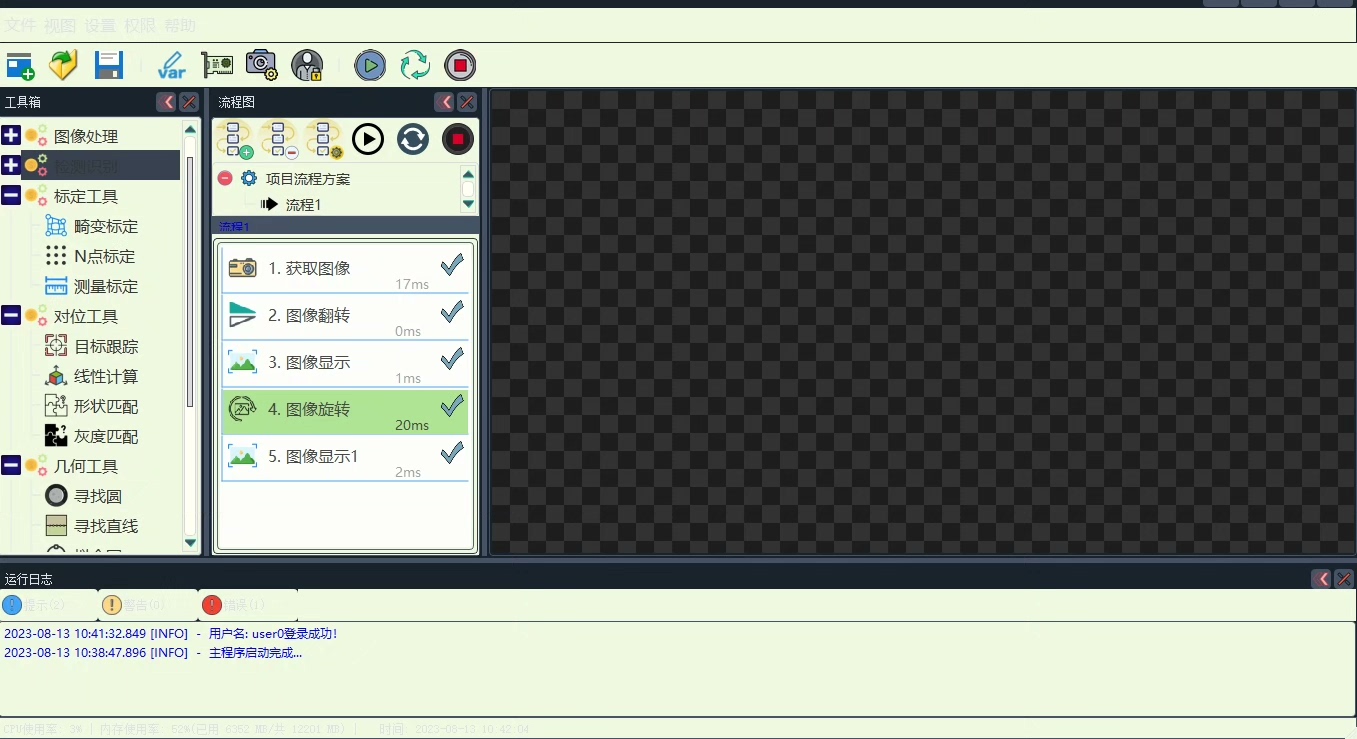The width and height of the screenshot is (1357, 739).
Task: Select the 目标跟踪 tool
Action: (92, 346)
